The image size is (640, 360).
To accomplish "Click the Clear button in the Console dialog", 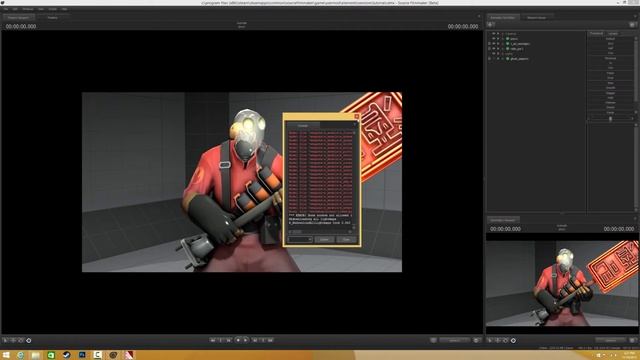I will (x=346, y=239).
